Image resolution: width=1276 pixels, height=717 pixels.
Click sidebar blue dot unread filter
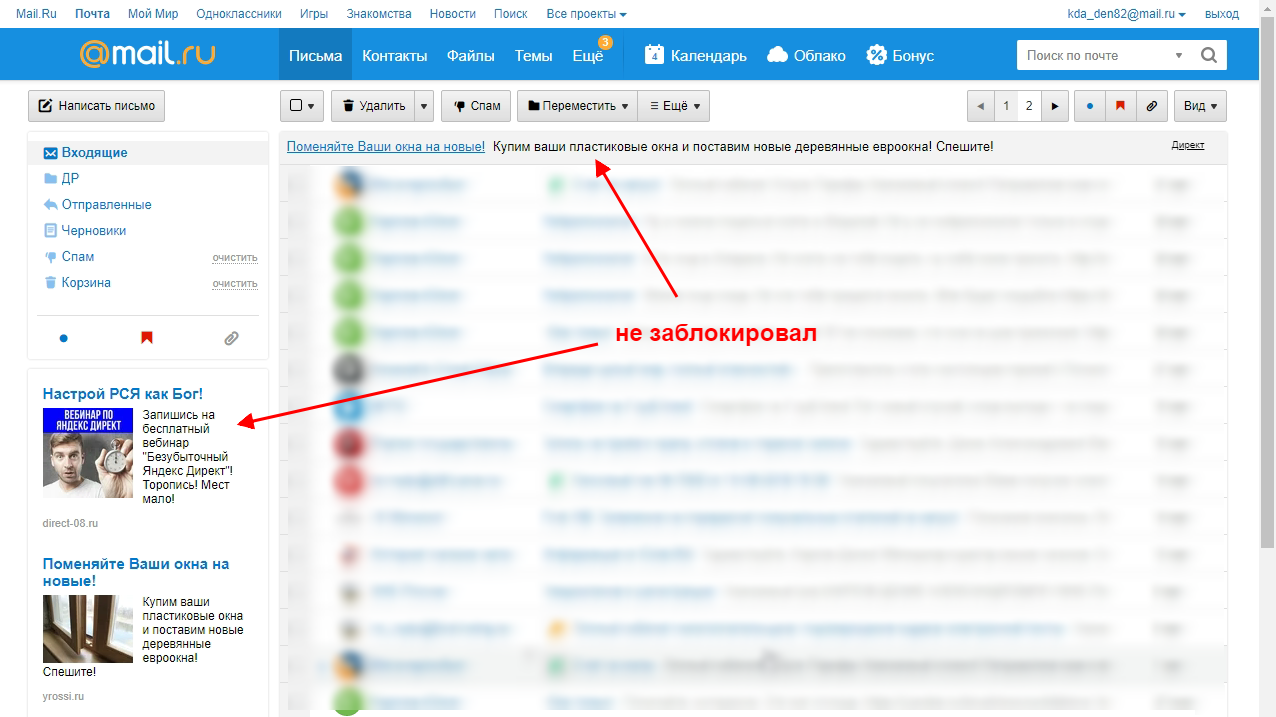click(x=64, y=338)
